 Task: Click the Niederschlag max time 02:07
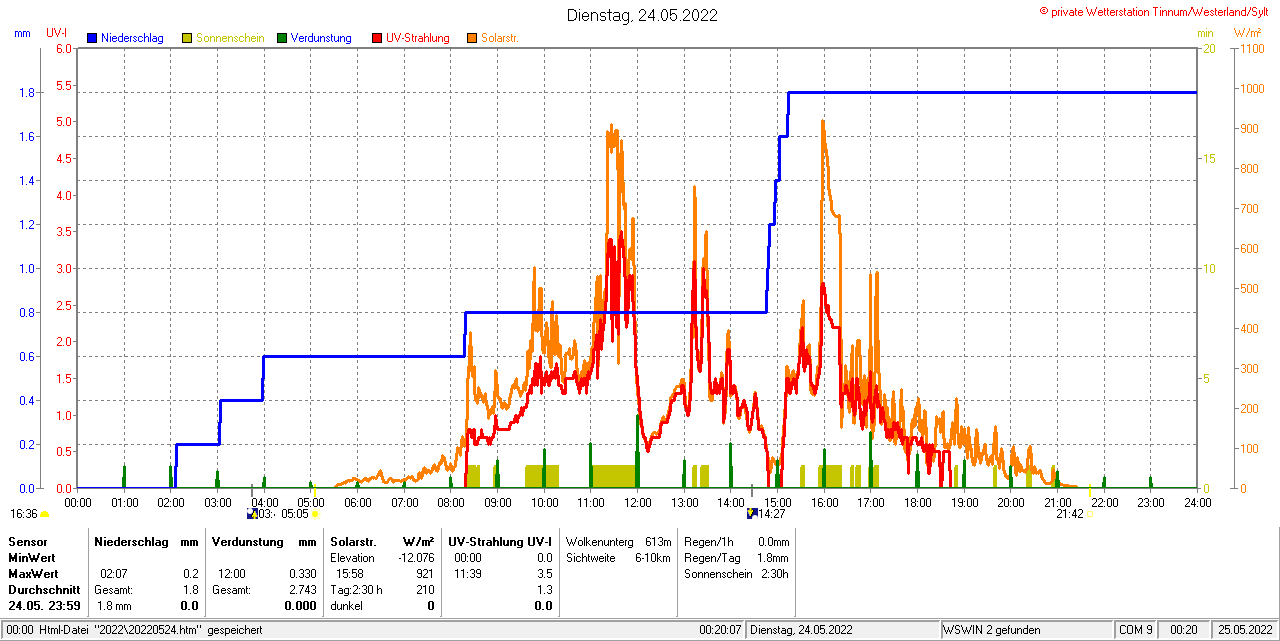(113, 574)
